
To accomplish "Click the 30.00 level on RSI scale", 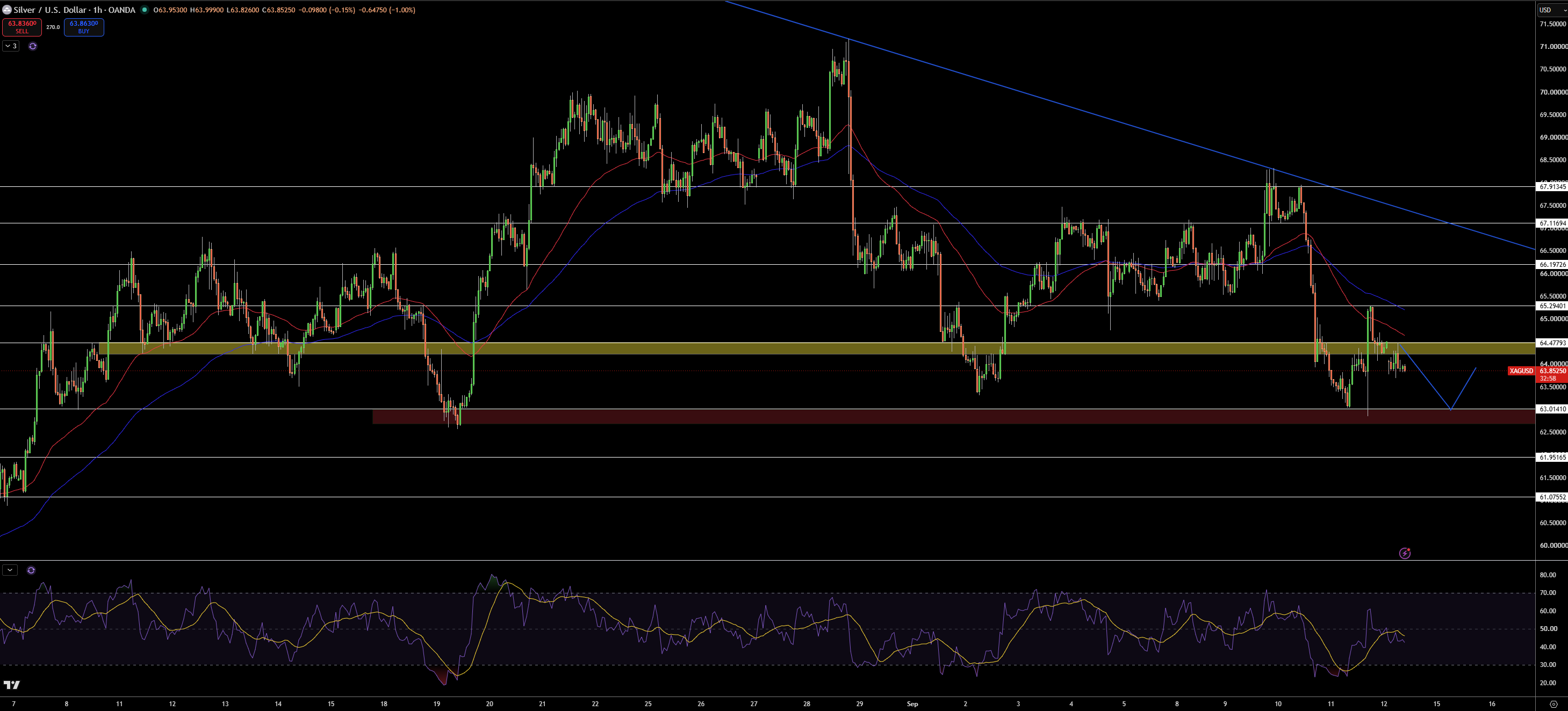I will 1548,665.
